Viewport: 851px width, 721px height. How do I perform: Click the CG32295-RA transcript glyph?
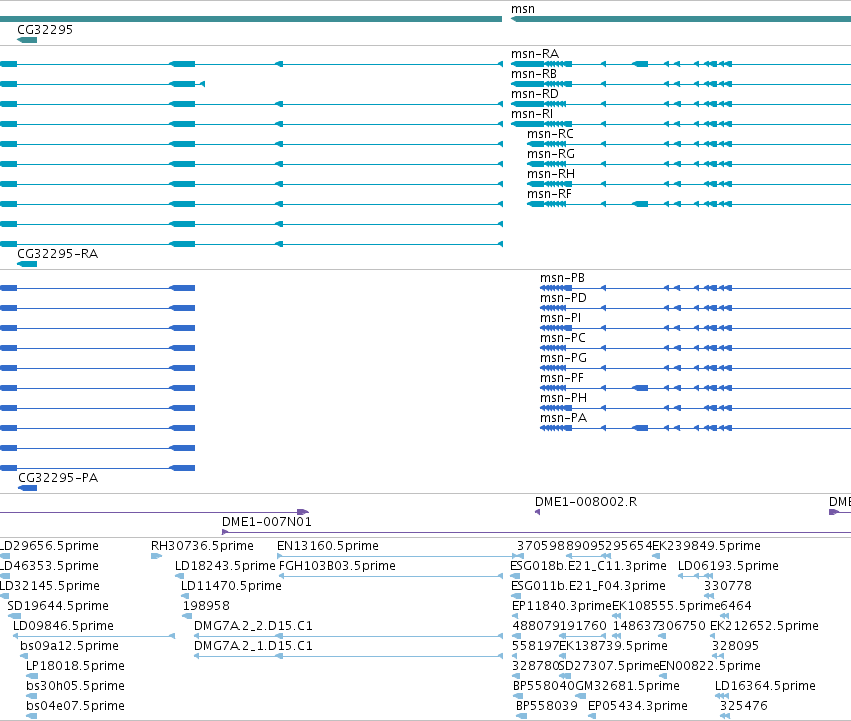click(27, 264)
